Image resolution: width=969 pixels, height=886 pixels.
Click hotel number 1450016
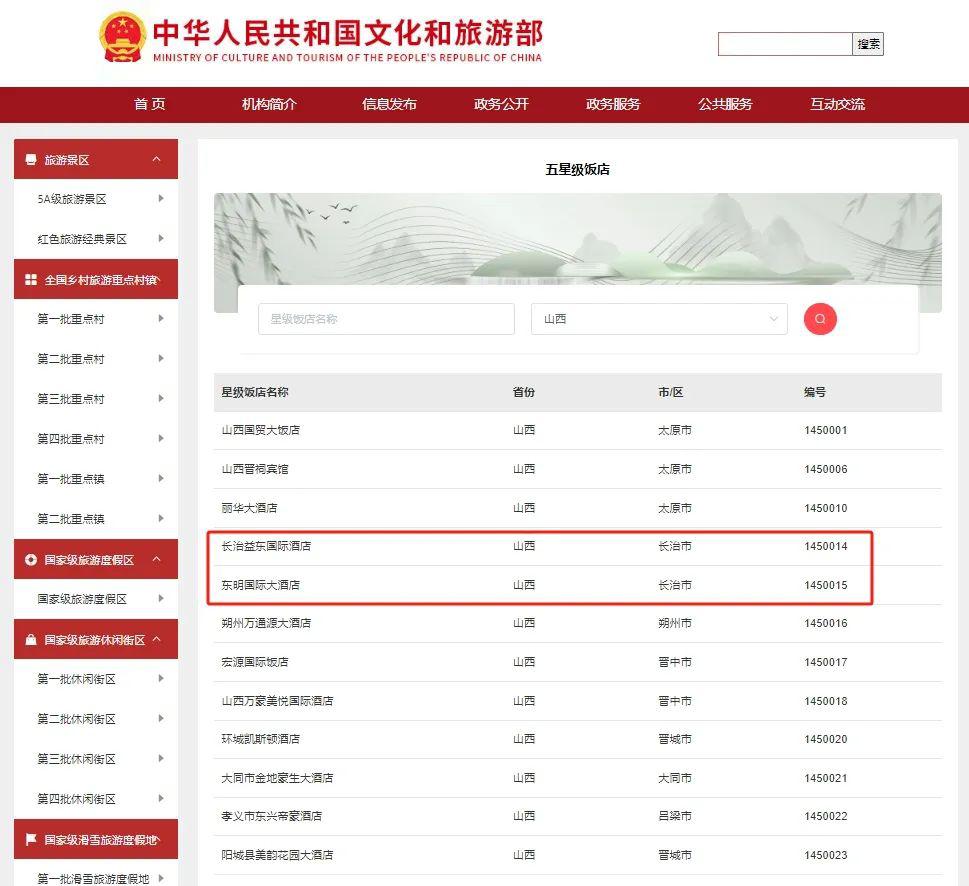[x=826, y=623]
